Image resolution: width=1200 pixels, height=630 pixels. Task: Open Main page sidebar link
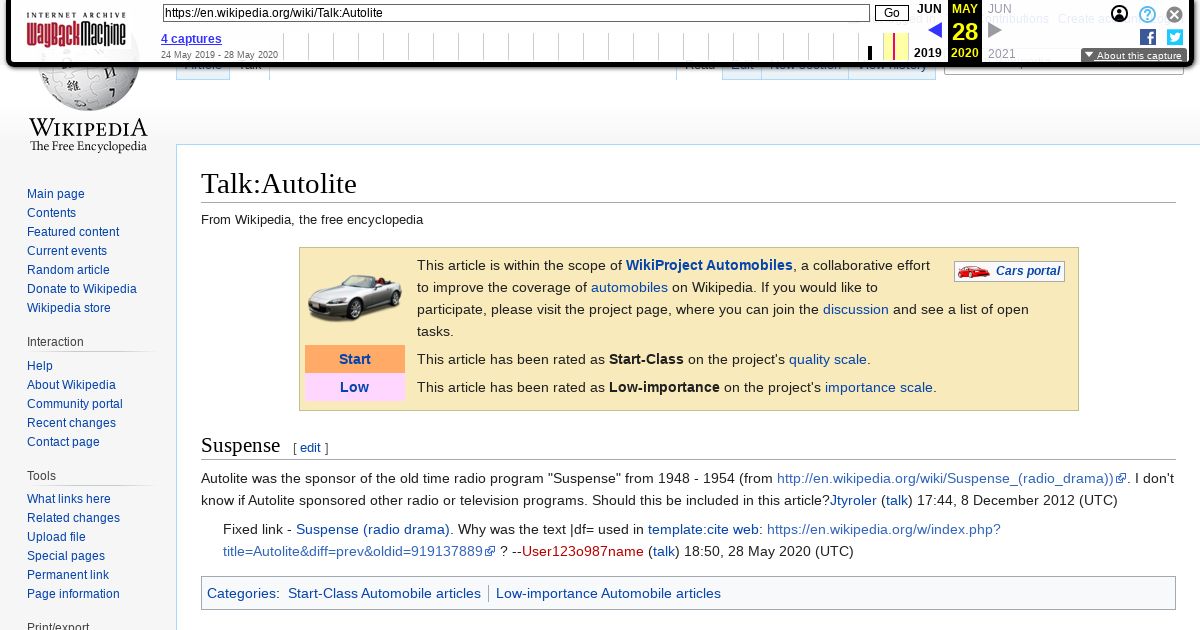point(56,194)
